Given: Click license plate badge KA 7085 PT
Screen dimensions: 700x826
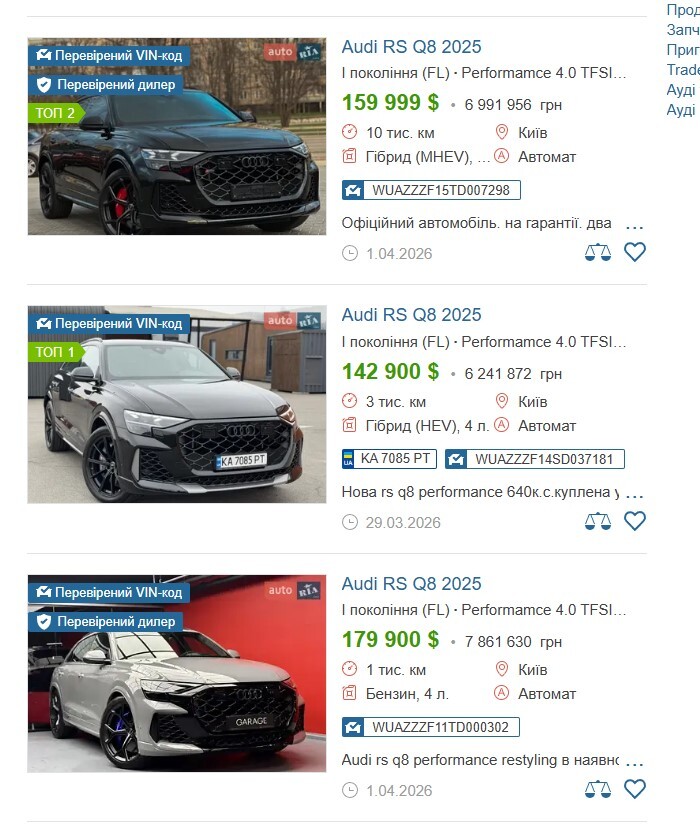Looking at the screenshot, I should tap(389, 459).
